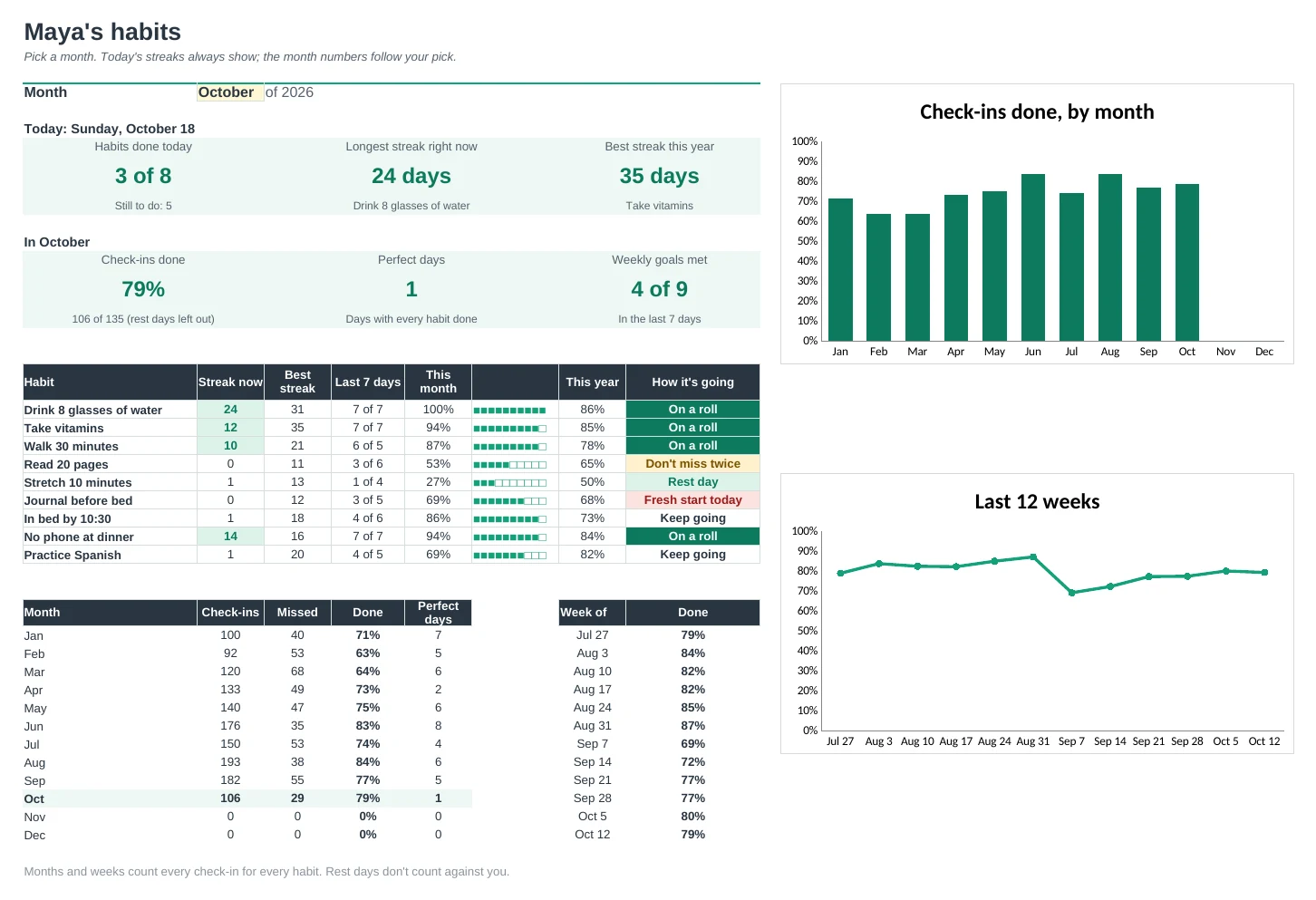Click the 'On a roll' cell for No phone at dinner
1316x900 pixels.
click(x=692, y=537)
